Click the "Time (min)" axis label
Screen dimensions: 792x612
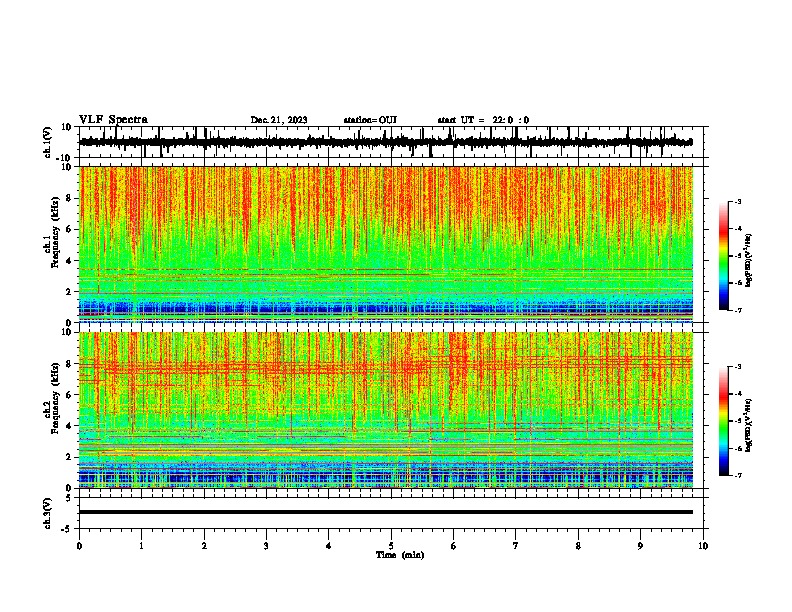(x=400, y=555)
